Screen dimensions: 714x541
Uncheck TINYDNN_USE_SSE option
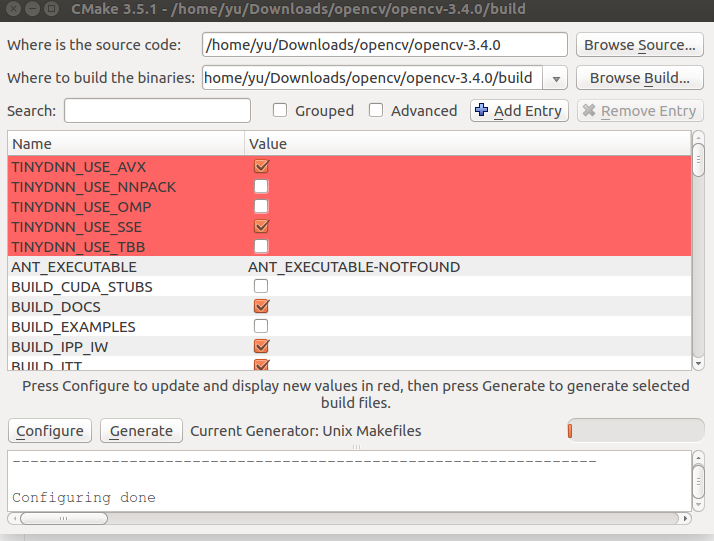click(x=261, y=226)
